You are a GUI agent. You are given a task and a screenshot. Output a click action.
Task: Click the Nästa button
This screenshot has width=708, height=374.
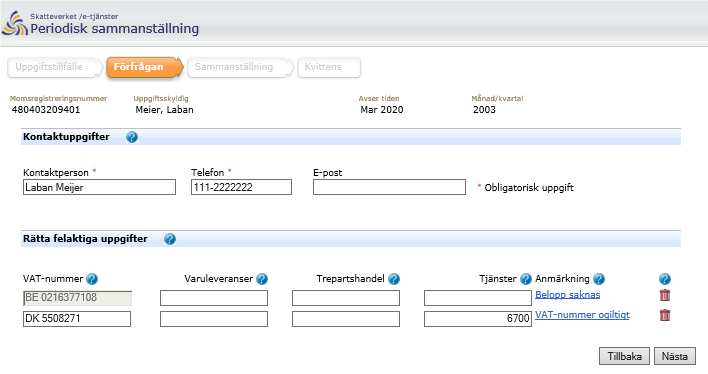675,356
